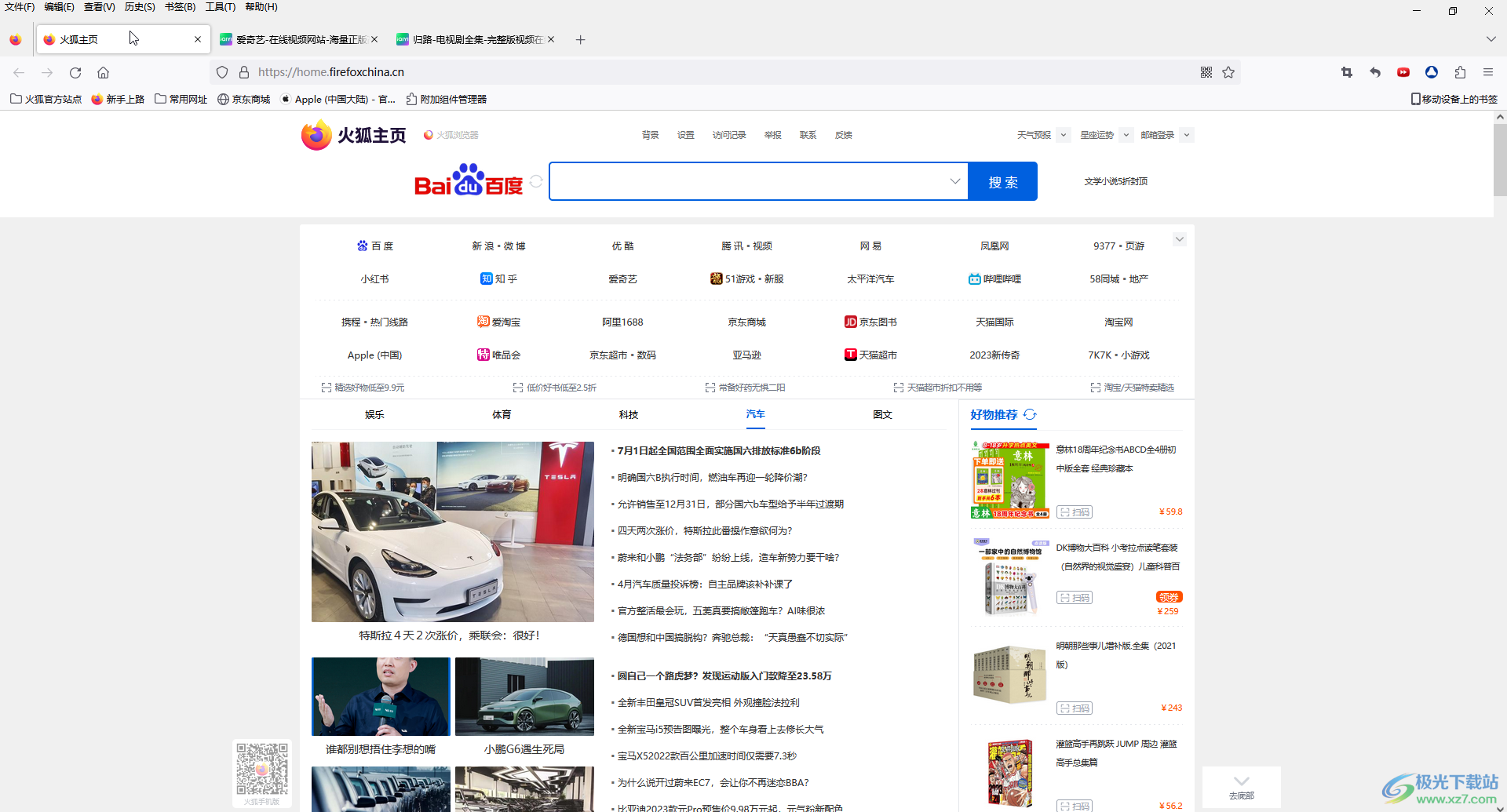The width and height of the screenshot is (1507, 812).
Task: Open the 意林18周年 book product image
Action: [1009, 479]
